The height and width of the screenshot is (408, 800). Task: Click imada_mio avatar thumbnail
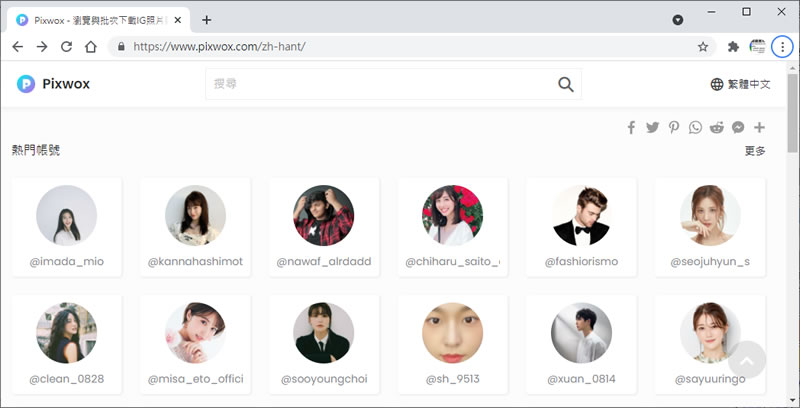[x=66, y=215]
